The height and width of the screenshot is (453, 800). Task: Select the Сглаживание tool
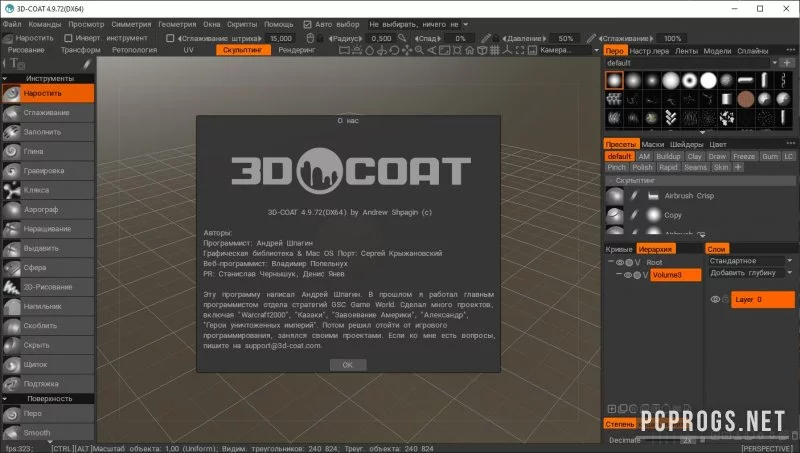click(x=48, y=113)
